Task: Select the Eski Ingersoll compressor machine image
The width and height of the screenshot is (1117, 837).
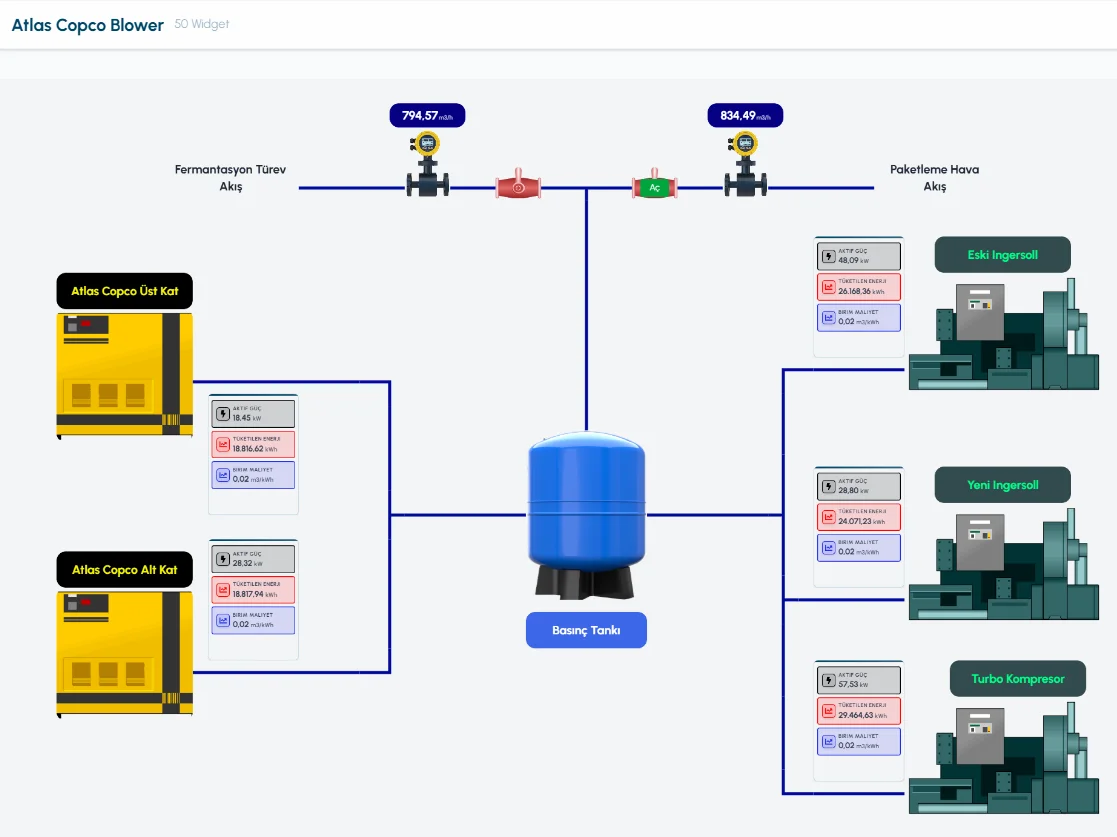Action: tap(1004, 333)
